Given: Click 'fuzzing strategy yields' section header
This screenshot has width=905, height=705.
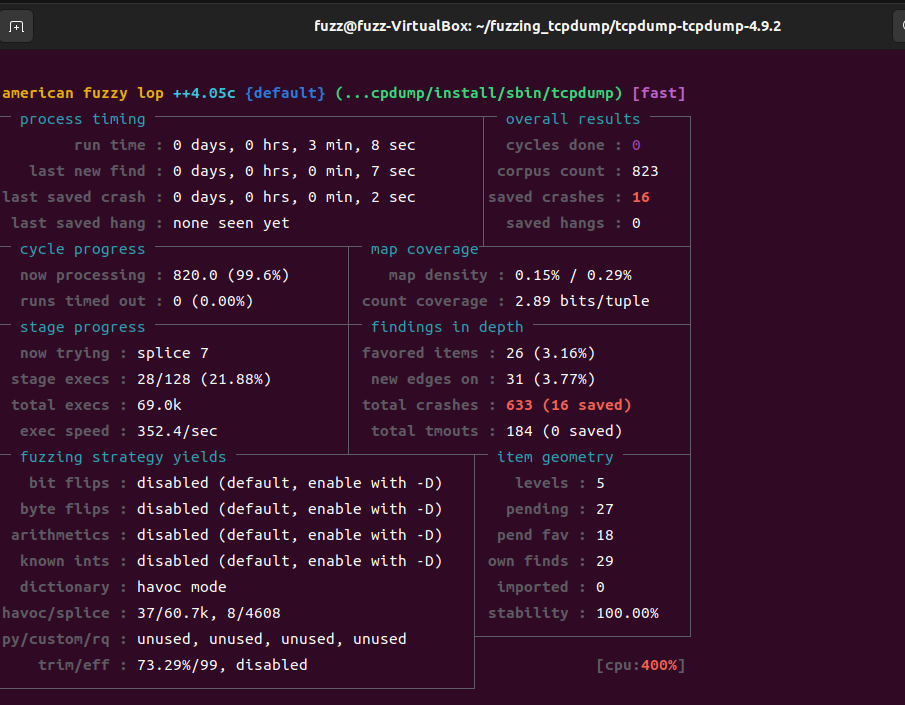Looking at the screenshot, I should coord(123,457).
